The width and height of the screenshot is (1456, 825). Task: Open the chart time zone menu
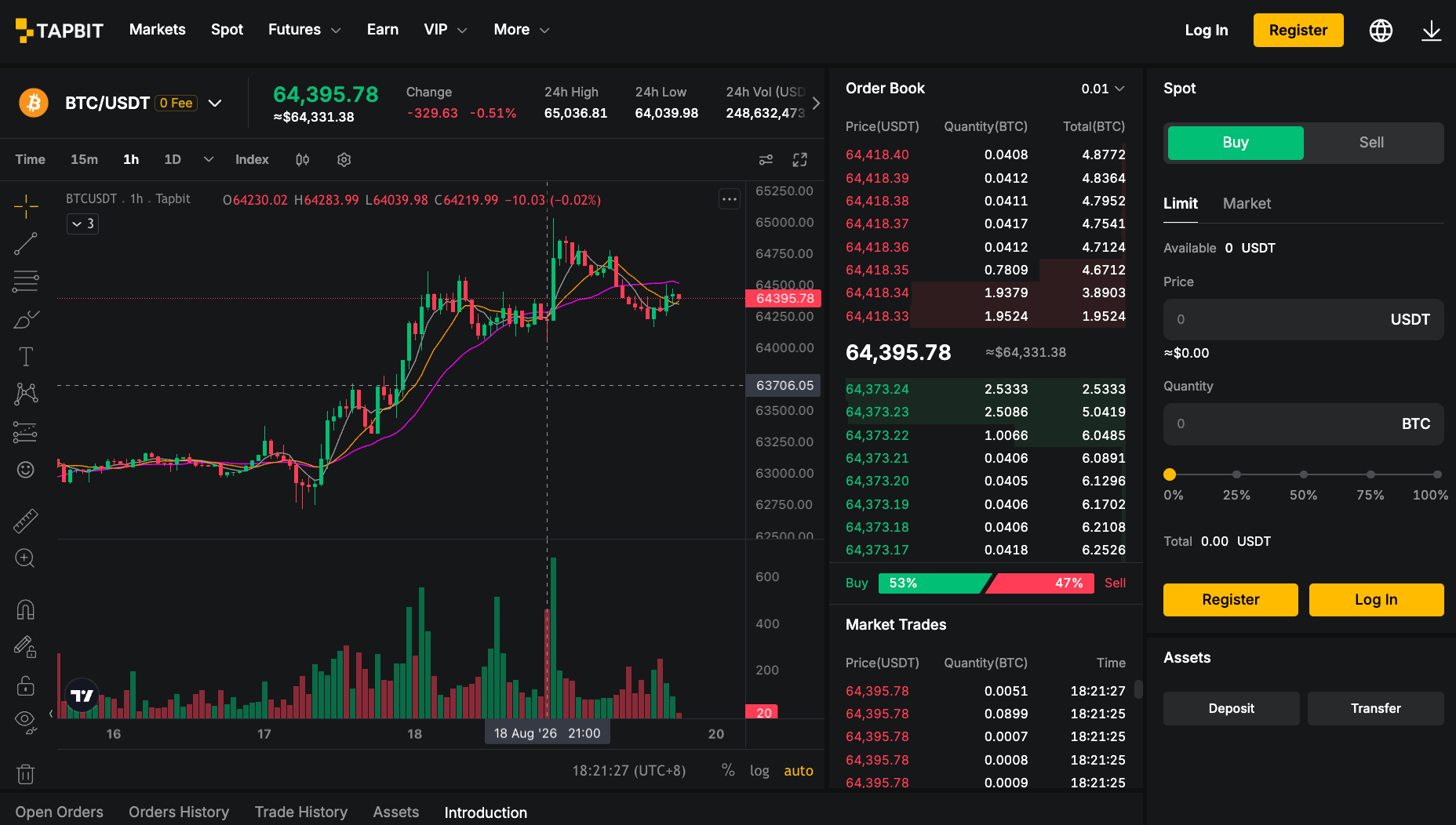(628, 771)
